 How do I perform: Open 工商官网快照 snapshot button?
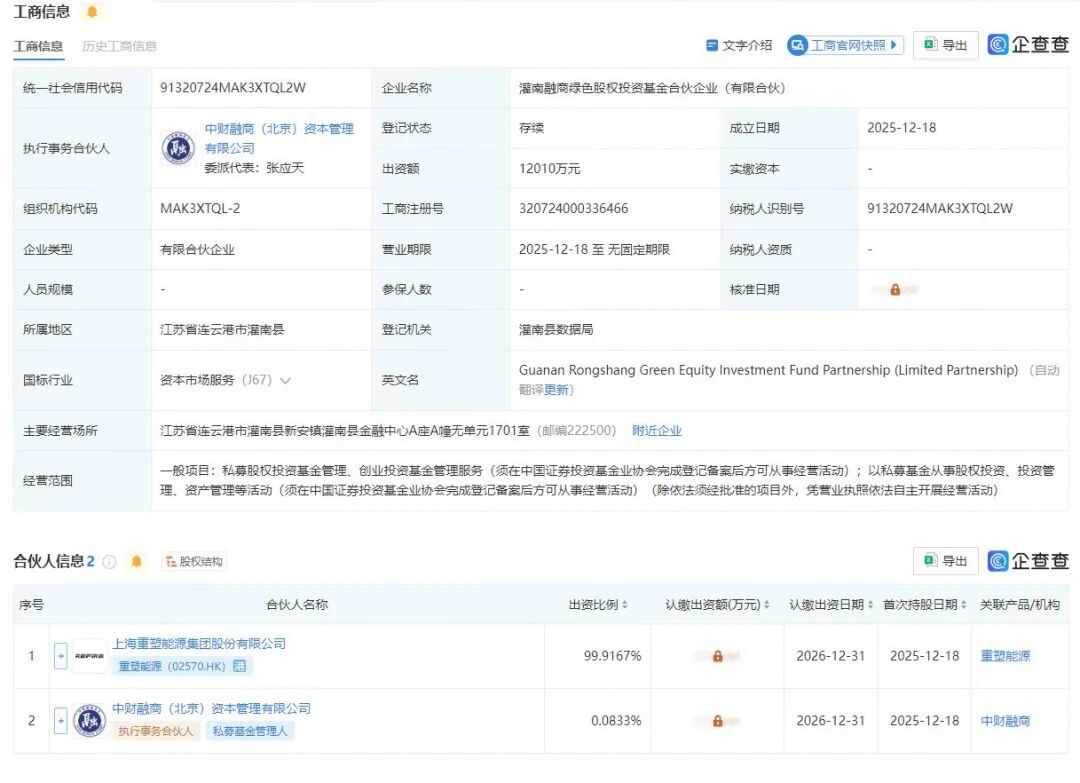[845, 45]
